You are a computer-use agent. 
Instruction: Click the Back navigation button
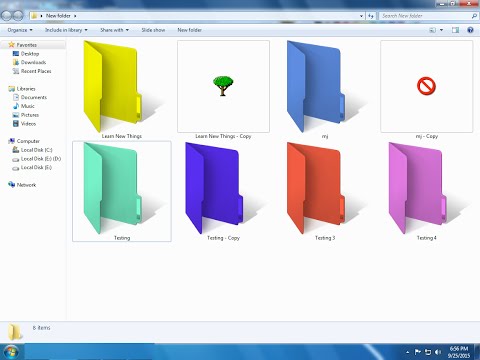(x=7, y=15)
